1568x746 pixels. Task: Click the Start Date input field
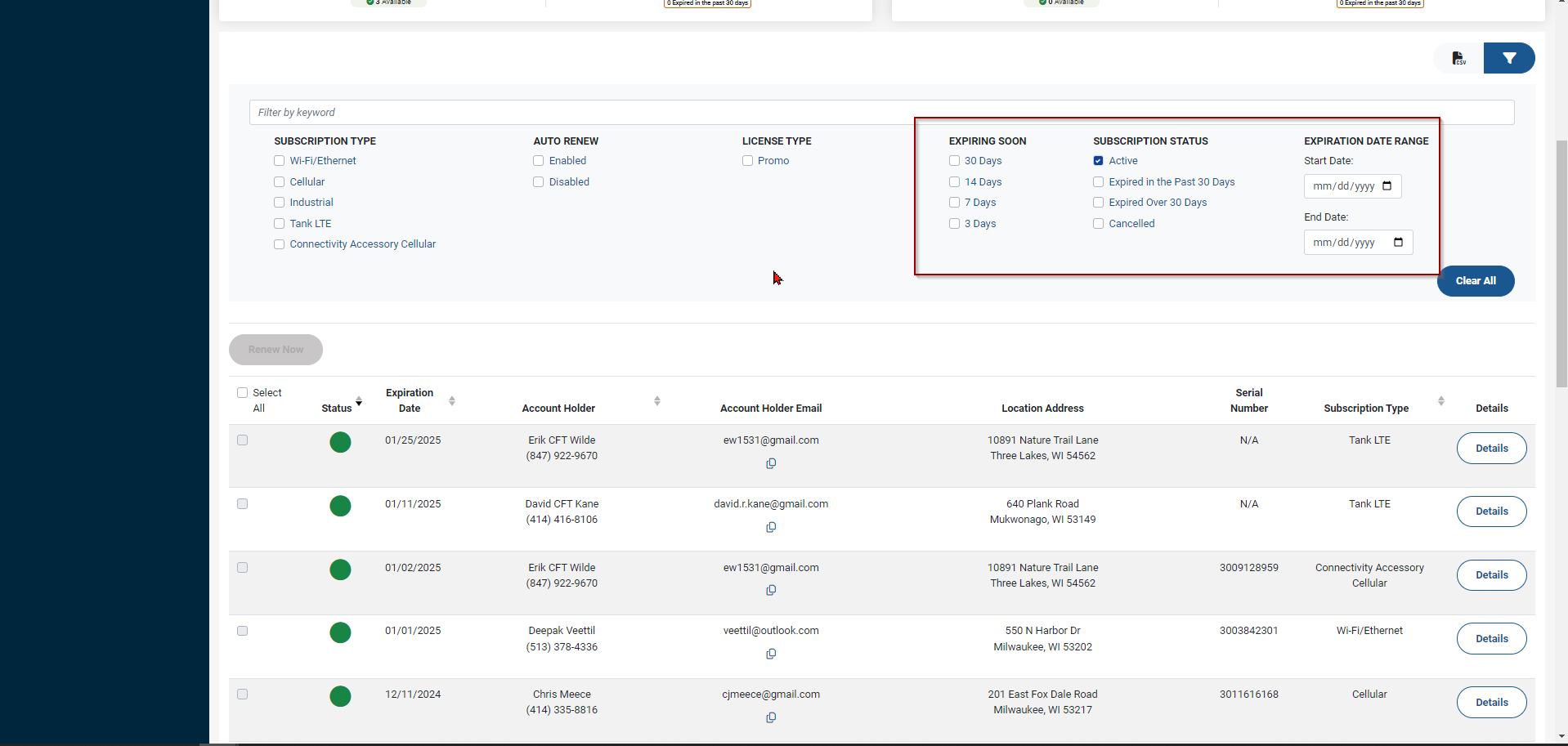click(x=1352, y=186)
